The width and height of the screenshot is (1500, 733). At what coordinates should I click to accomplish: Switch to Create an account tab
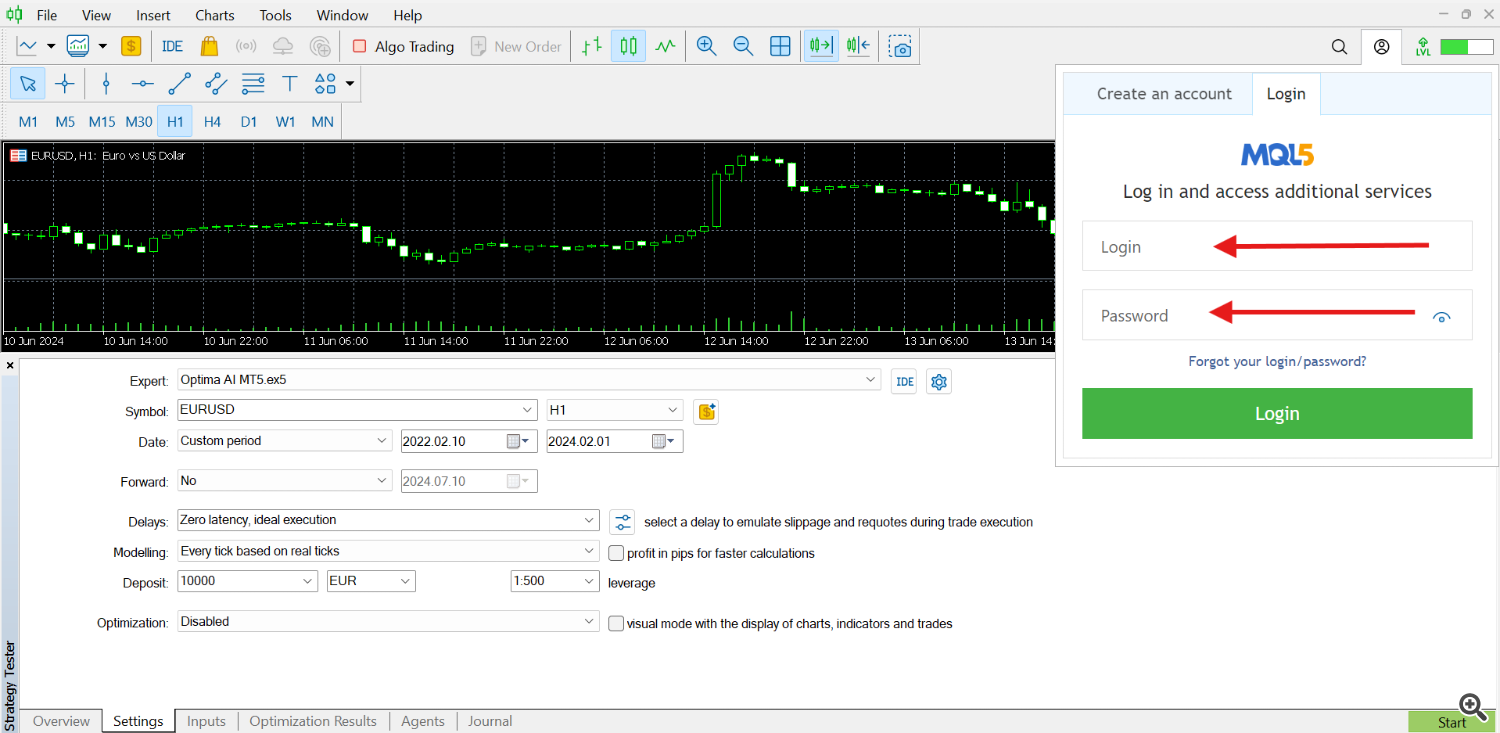[1164, 94]
